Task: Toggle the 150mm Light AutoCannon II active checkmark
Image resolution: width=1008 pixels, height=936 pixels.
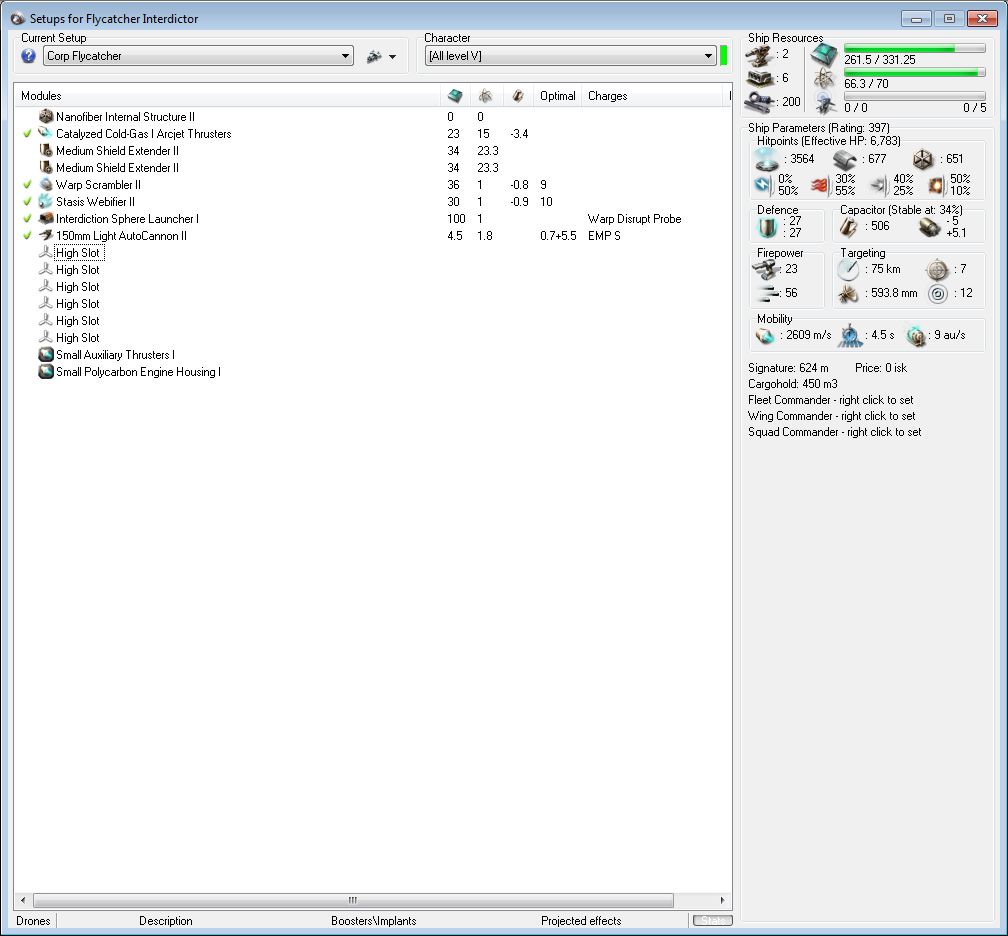Action: (x=27, y=236)
